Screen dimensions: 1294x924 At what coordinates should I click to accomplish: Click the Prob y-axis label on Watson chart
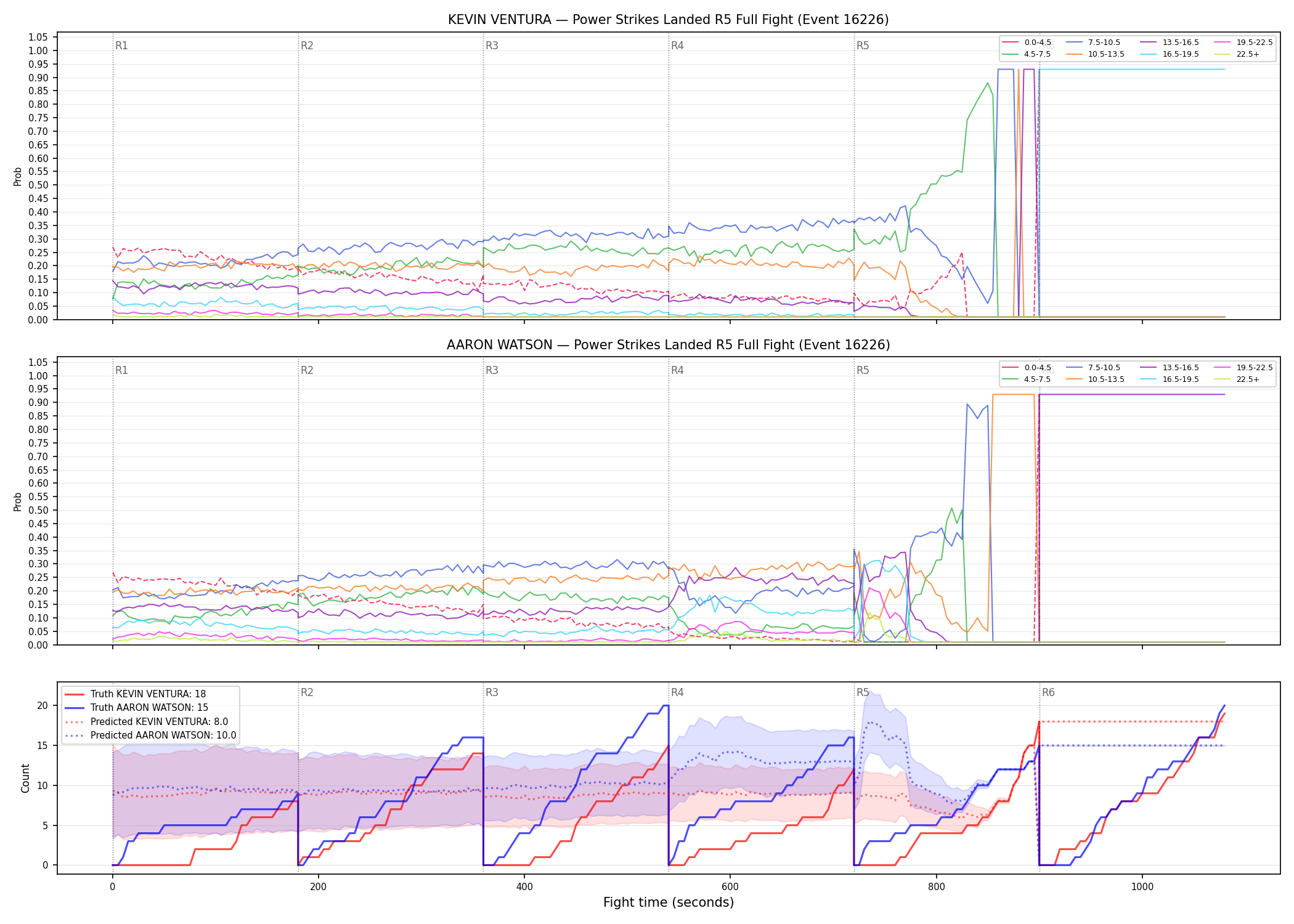pyautogui.click(x=18, y=501)
